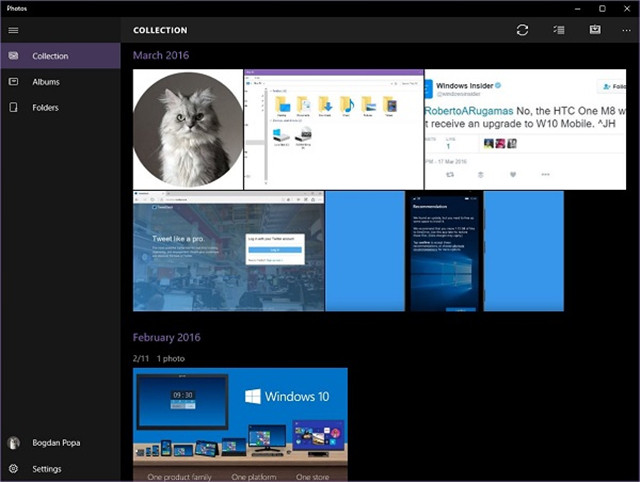
Task: Click the Import photos icon
Action: [x=595, y=29]
